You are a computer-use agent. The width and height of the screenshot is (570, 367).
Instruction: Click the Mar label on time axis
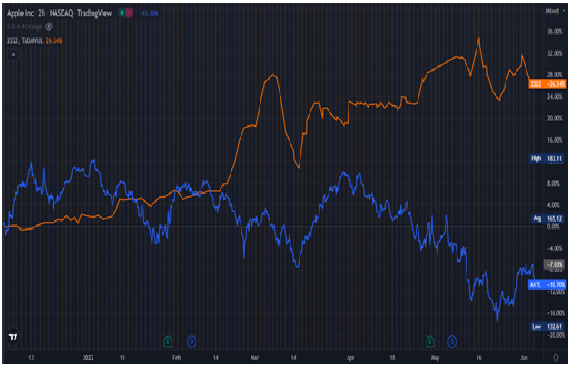254,358
